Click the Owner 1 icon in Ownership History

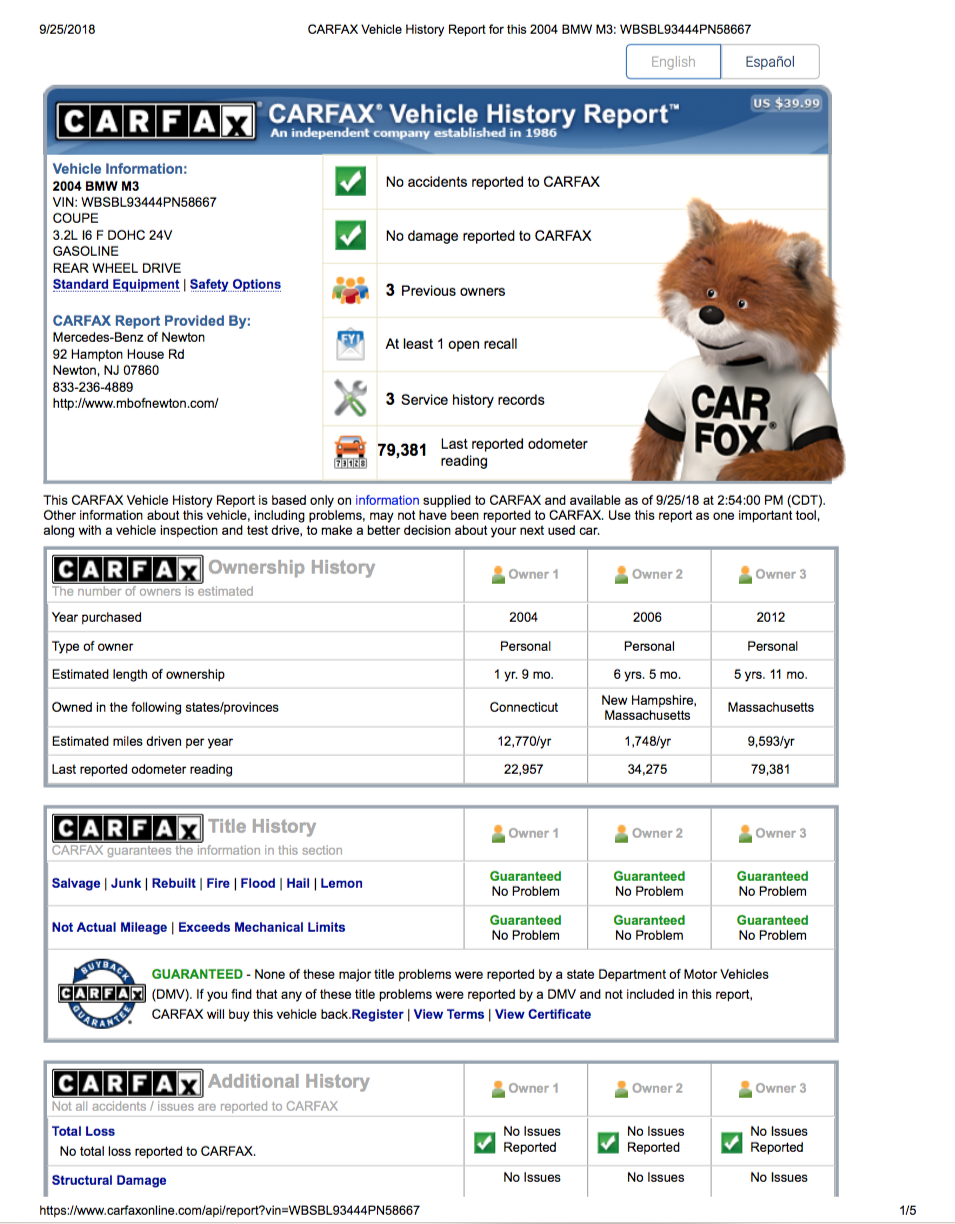[500, 574]
